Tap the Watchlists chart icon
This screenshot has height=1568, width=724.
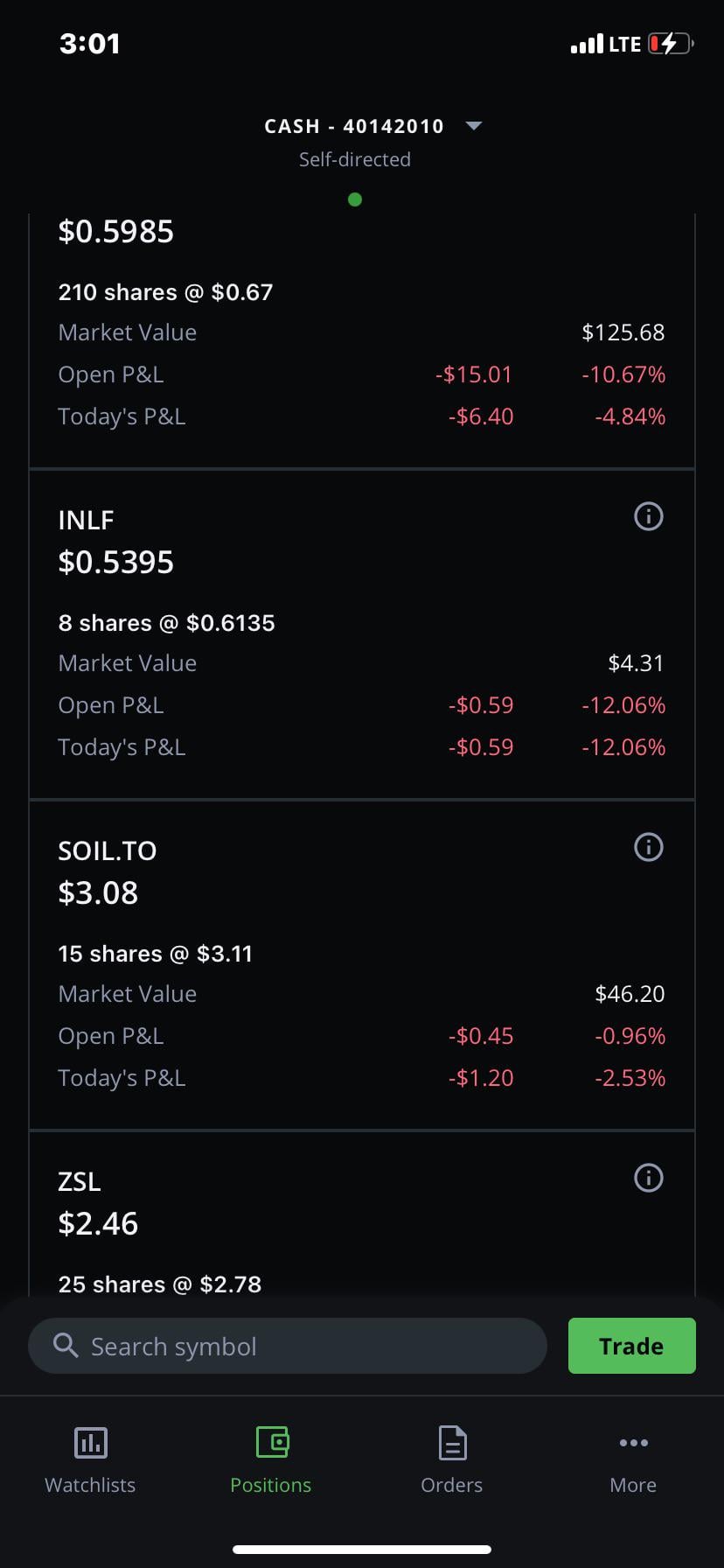pyautogui.click(x=90, y=1442)
